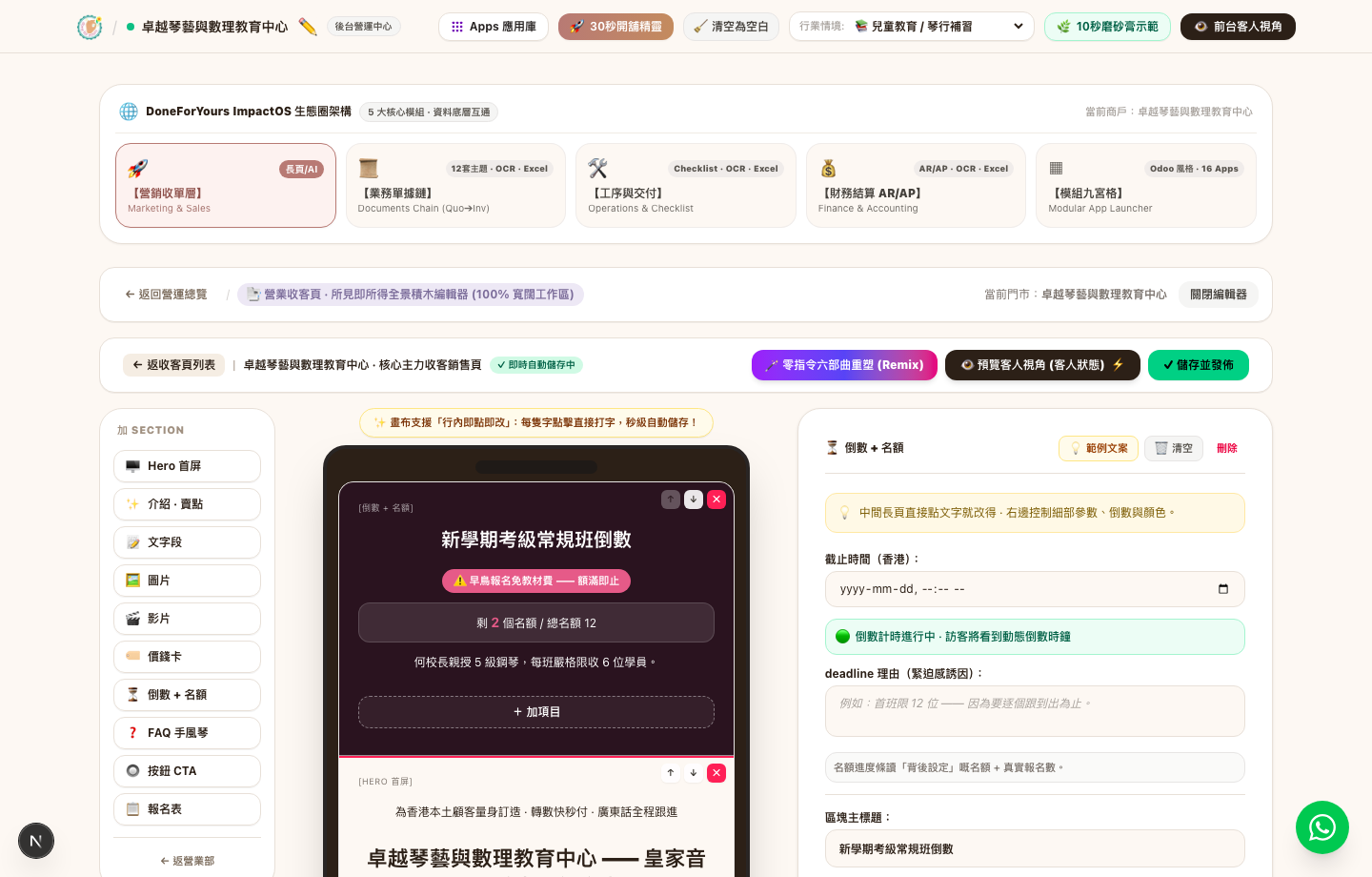Select the 業務單據鏈 module tab
1372x877 pixels.
pyautogui.click(x=455, y=186)
